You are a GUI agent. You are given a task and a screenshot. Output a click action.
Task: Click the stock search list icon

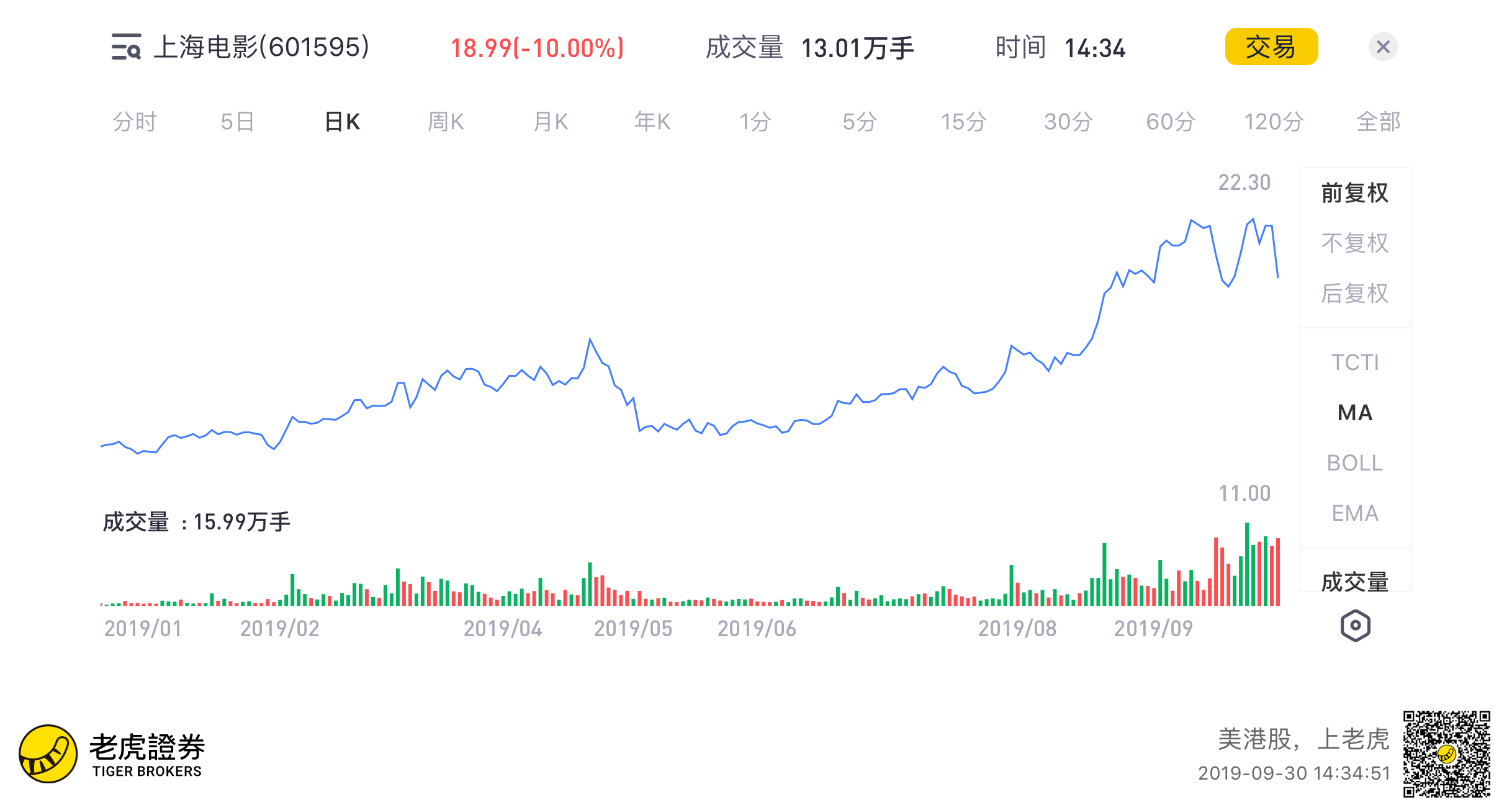tap(126, 47)
